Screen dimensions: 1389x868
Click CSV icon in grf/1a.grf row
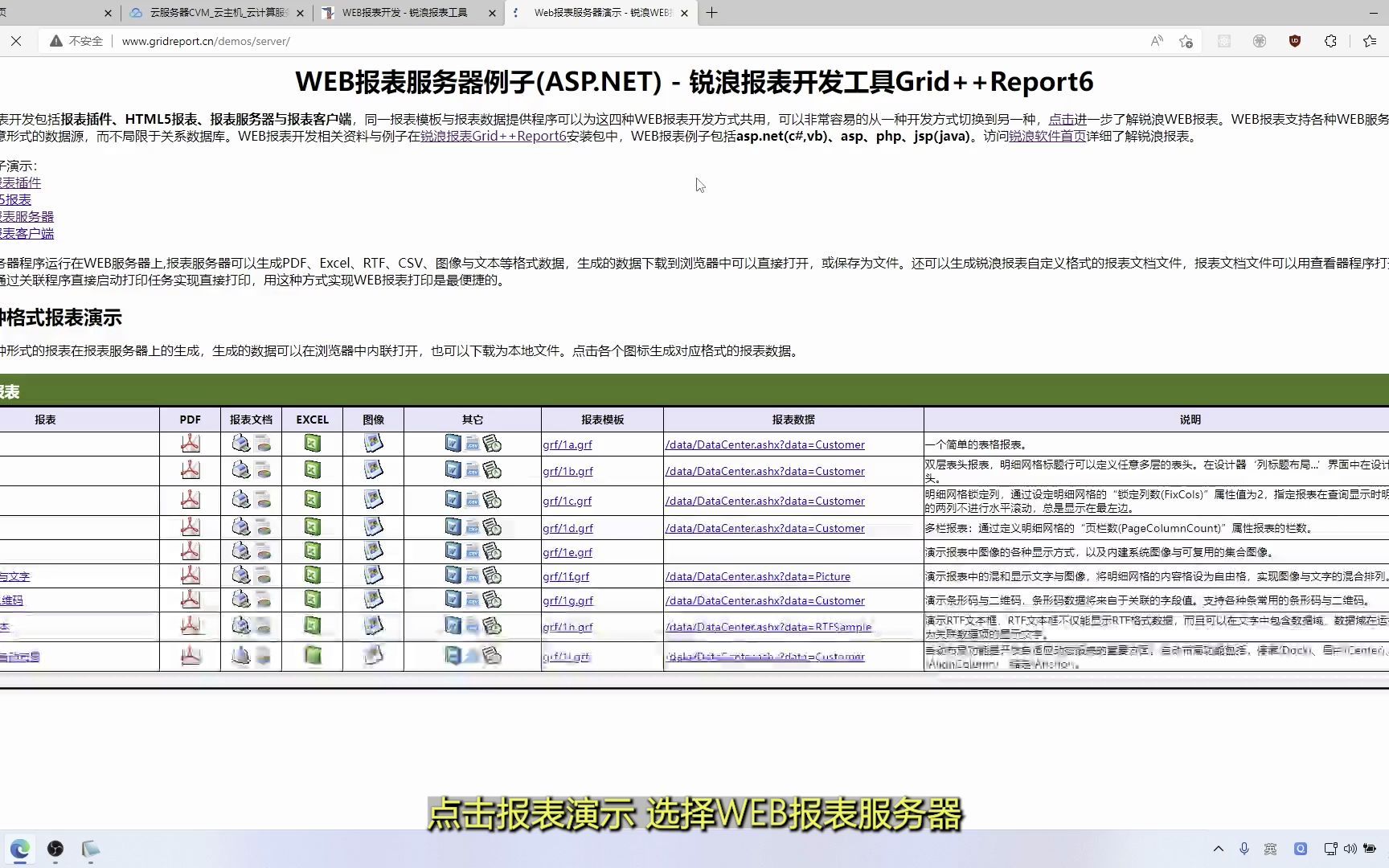pos(473,444)
